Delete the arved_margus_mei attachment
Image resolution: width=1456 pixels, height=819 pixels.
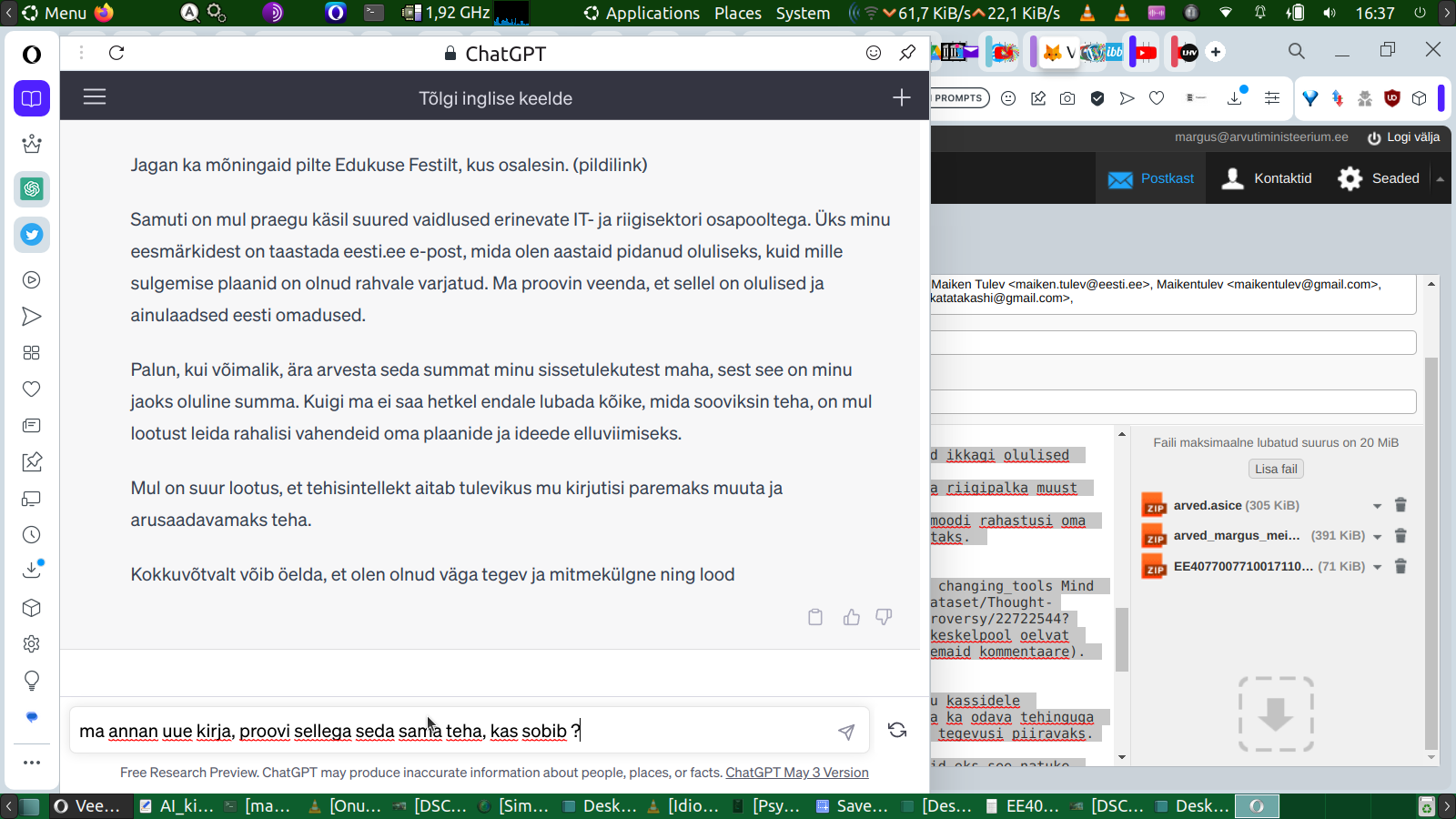1401,536
